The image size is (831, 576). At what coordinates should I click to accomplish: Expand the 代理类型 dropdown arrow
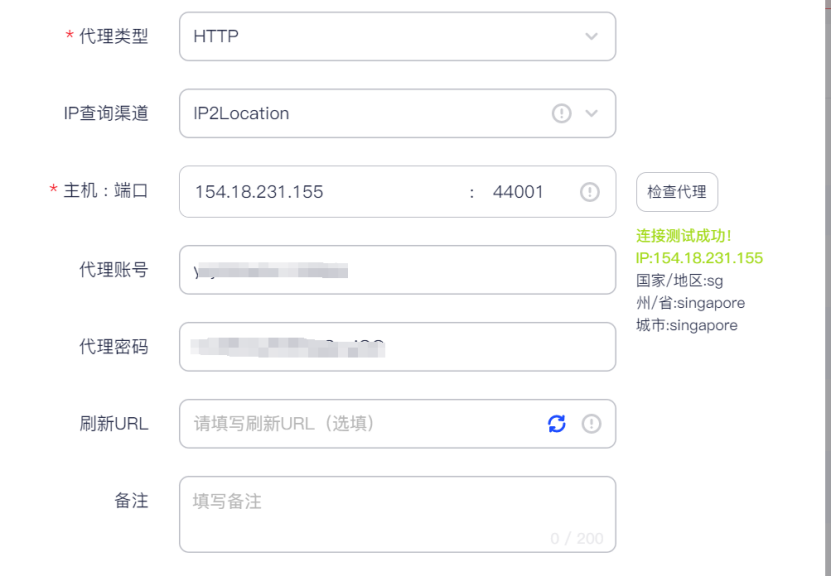click(x=591, y=37)
